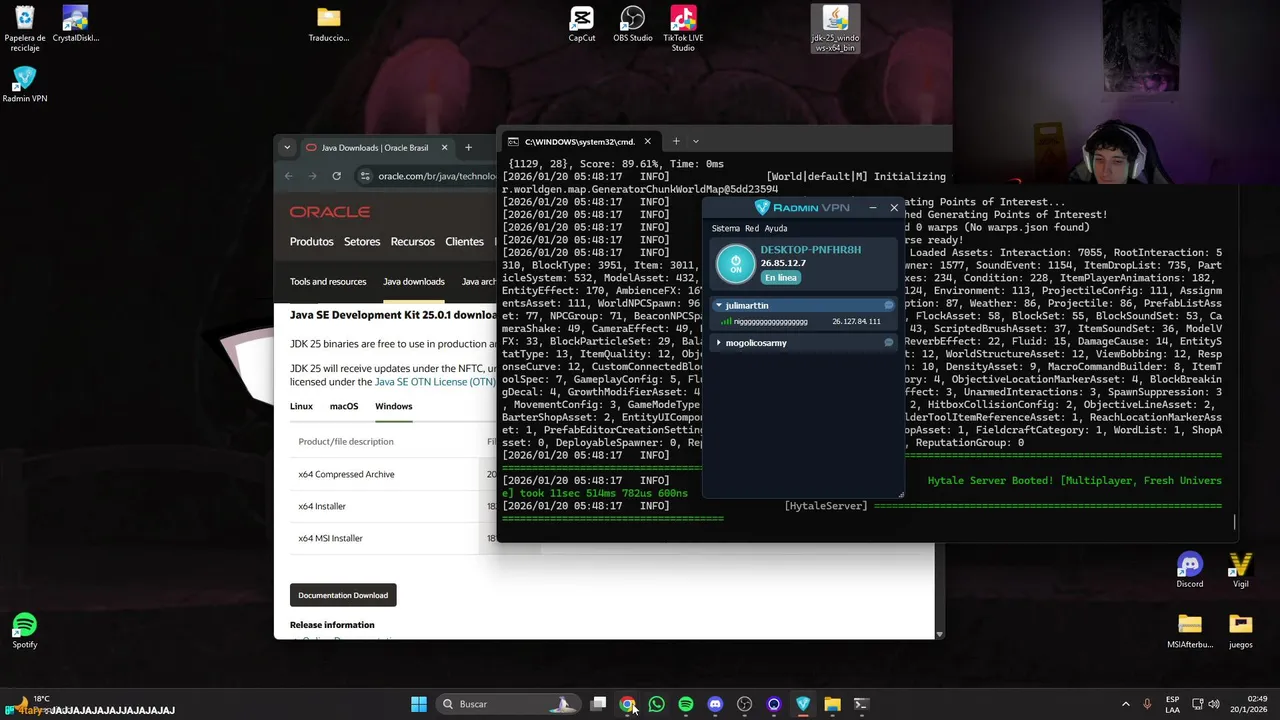Switch to Chrome in taskbar
This screenshot has height=720, width=1280.
pos(627,704)
